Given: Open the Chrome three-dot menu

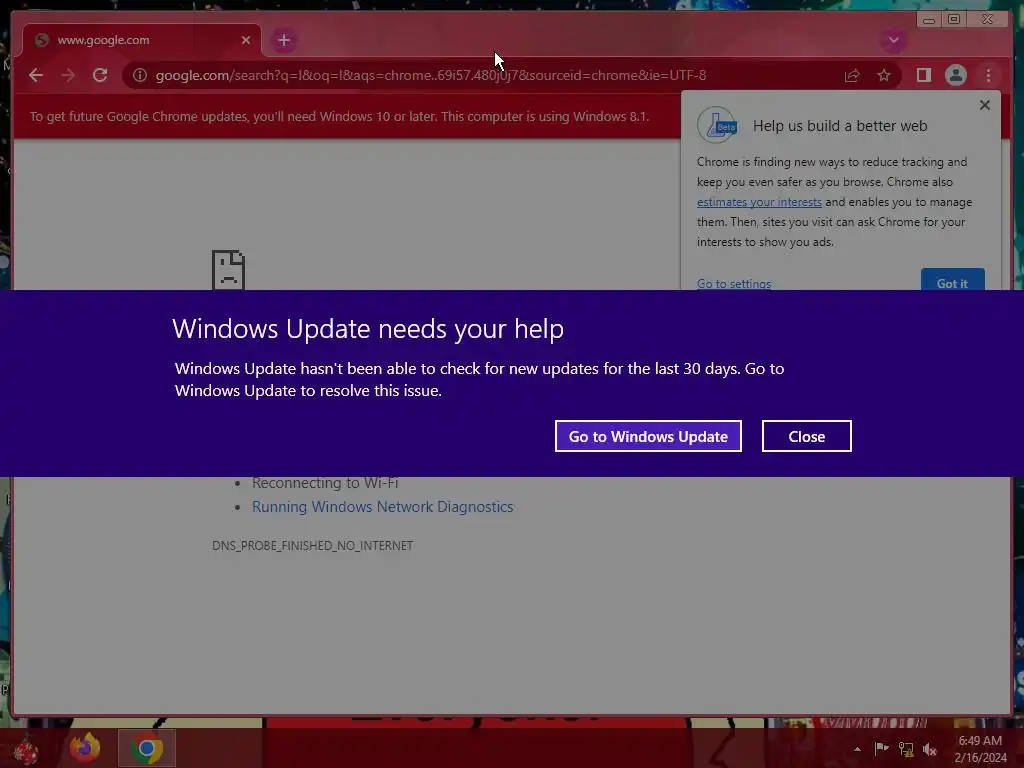Looking at the screenshot, I should pyautogui.click(x=988, y=75).
